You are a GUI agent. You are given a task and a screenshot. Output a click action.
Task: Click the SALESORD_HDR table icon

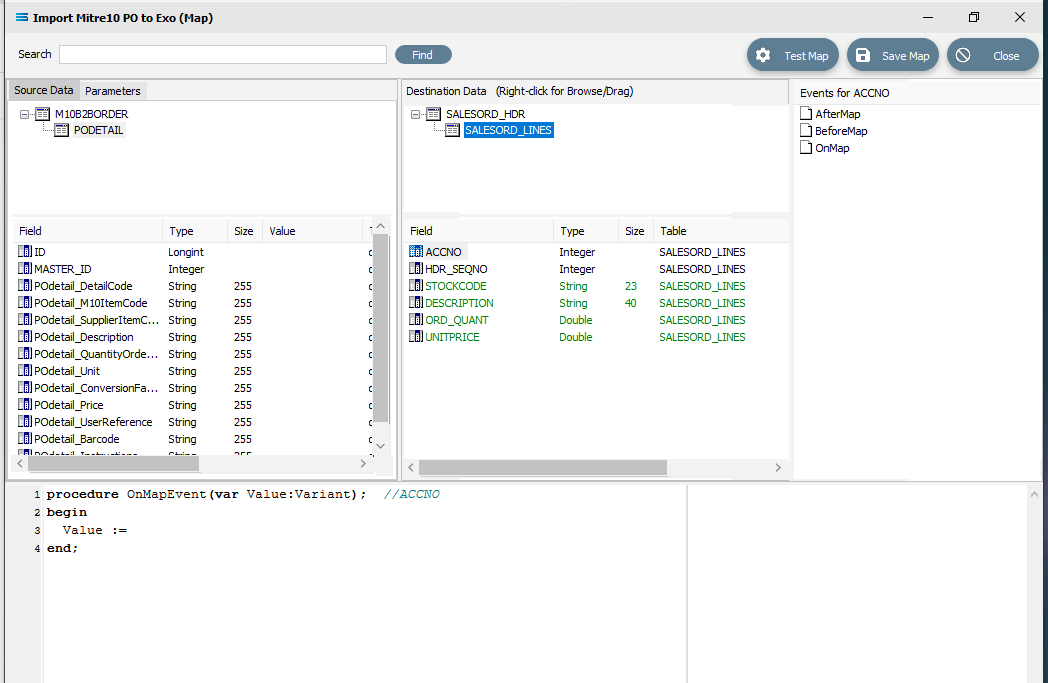pos(434,114)
